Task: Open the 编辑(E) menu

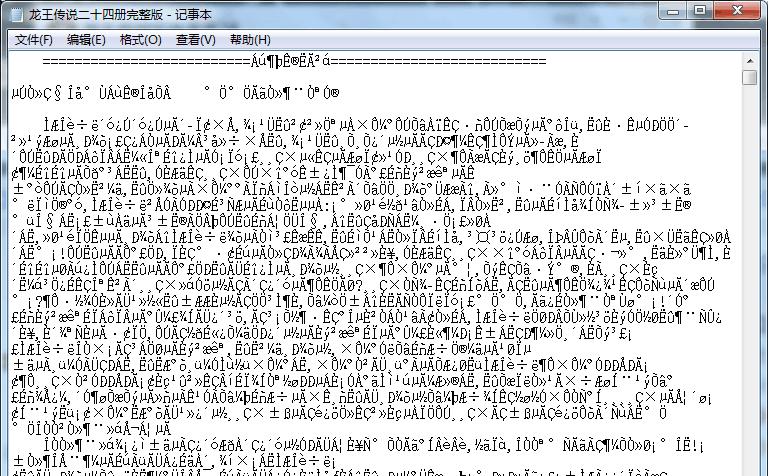Action: tap(86, 40)
